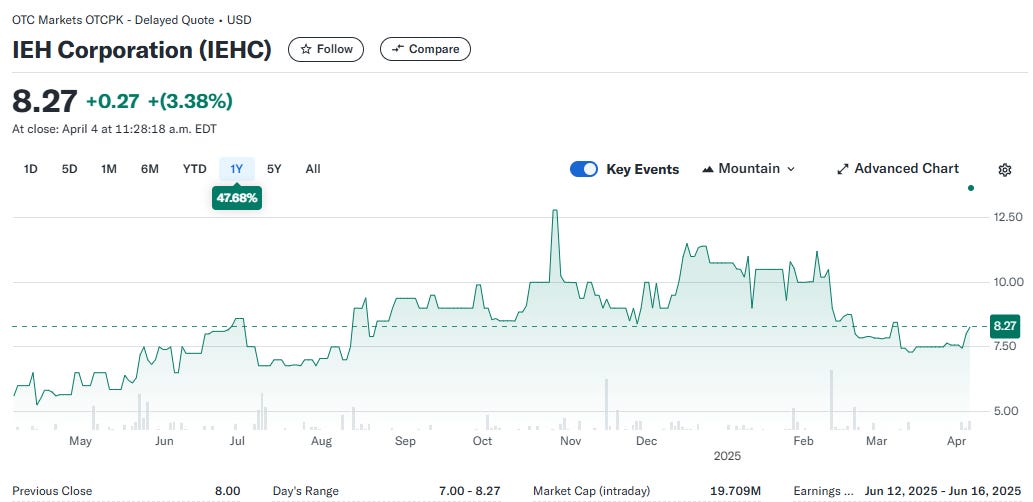Image resolution: width=1033 pixels, height=502 pixels.
Task: Switch chart to 6M range
Action: point(150,169)
